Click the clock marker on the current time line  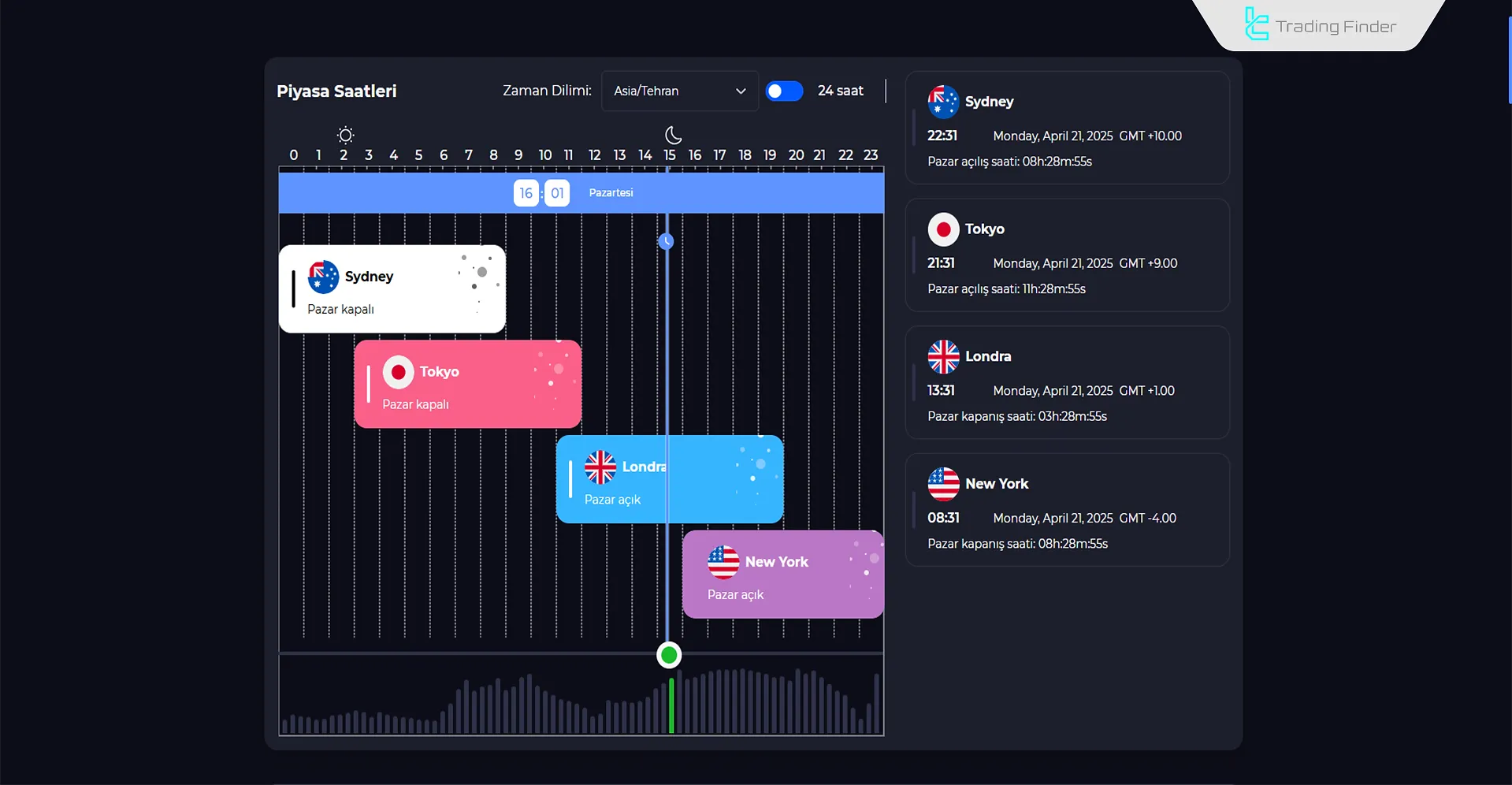667,241
